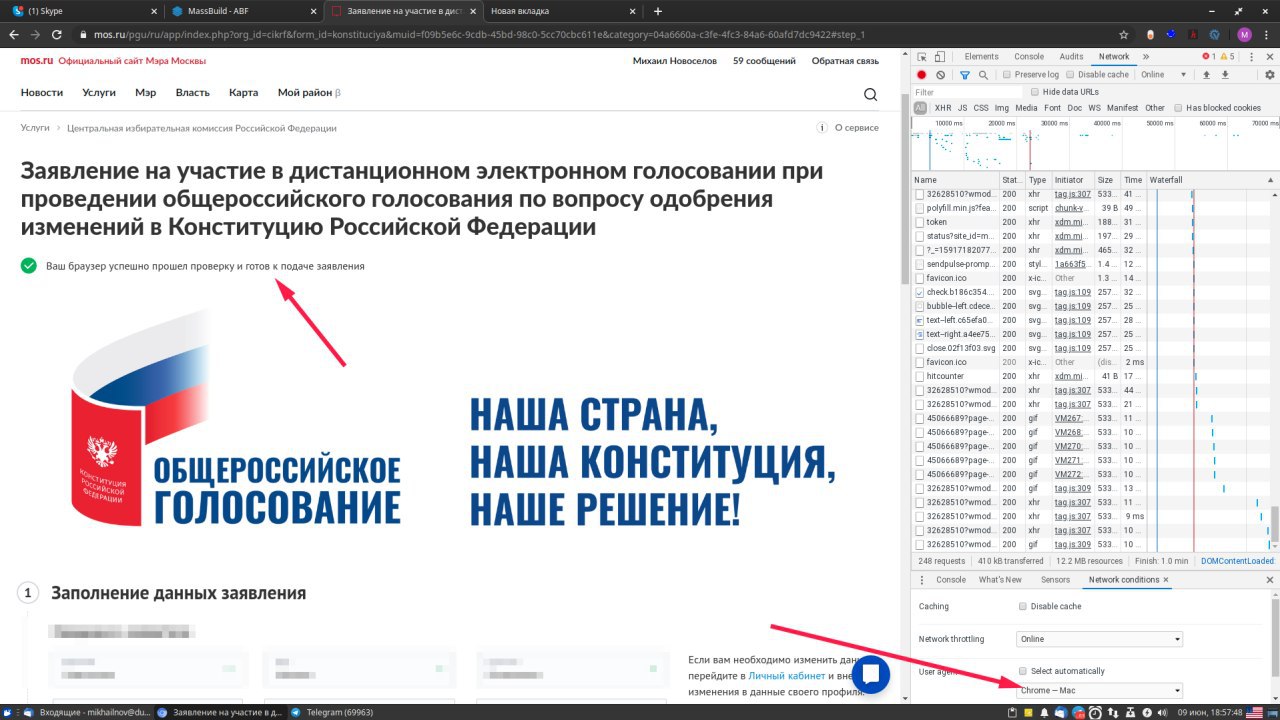This screenshot has height=720, width=1280.
Task: Check the Has blocked cookies box
Action: point(1179,108)
